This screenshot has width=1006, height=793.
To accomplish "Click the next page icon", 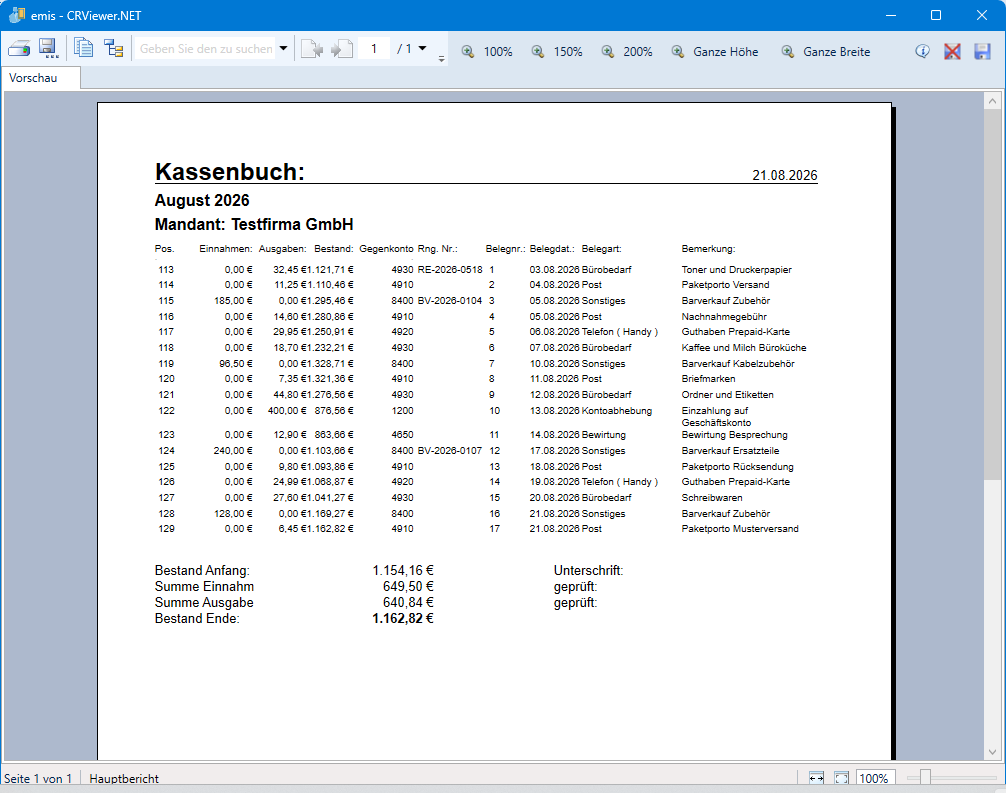I will [x=342, y=49].
